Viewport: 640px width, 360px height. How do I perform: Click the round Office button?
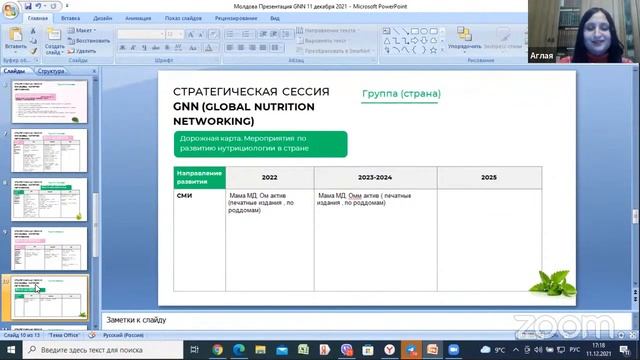click(x=10, y=10)
